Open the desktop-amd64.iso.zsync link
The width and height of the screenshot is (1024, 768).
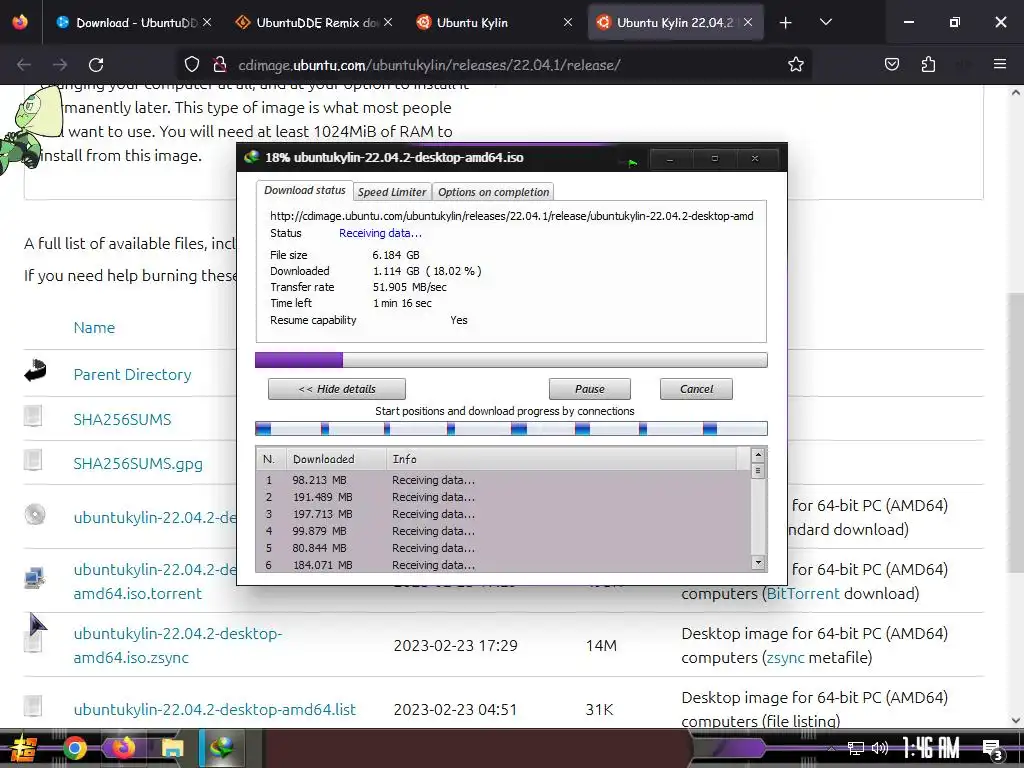(178, 645)
